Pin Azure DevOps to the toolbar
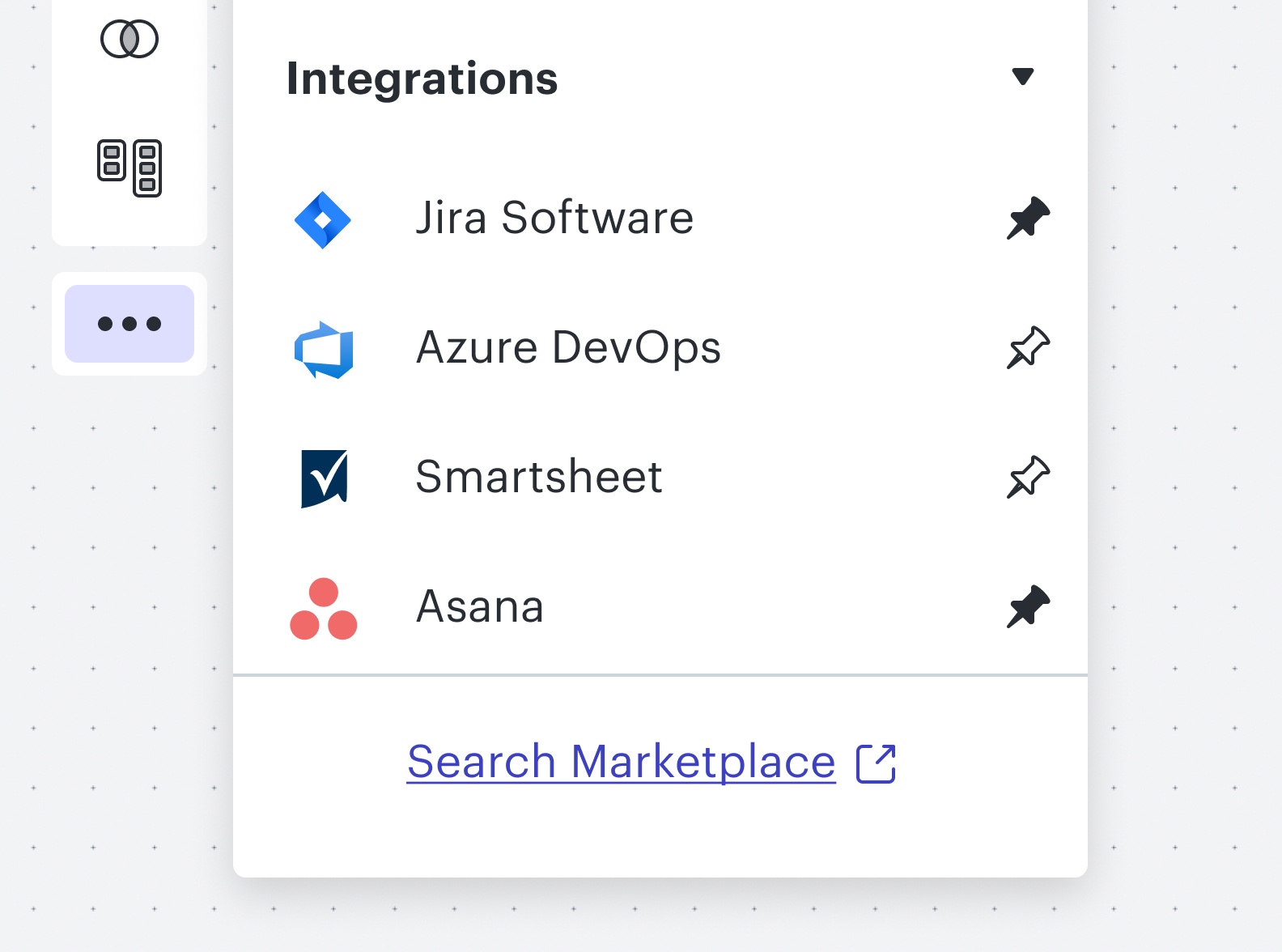This screenshot has width=1282, height=952. coord(1028,348)
